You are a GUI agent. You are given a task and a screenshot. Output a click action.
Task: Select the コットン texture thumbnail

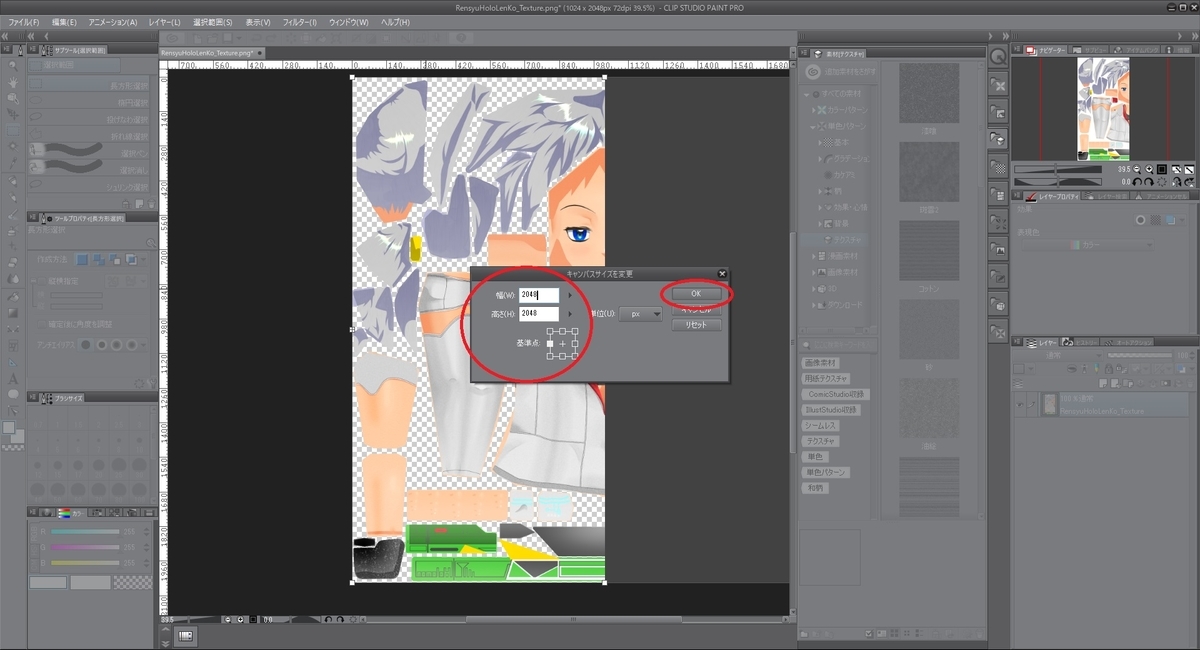point(929,250)
